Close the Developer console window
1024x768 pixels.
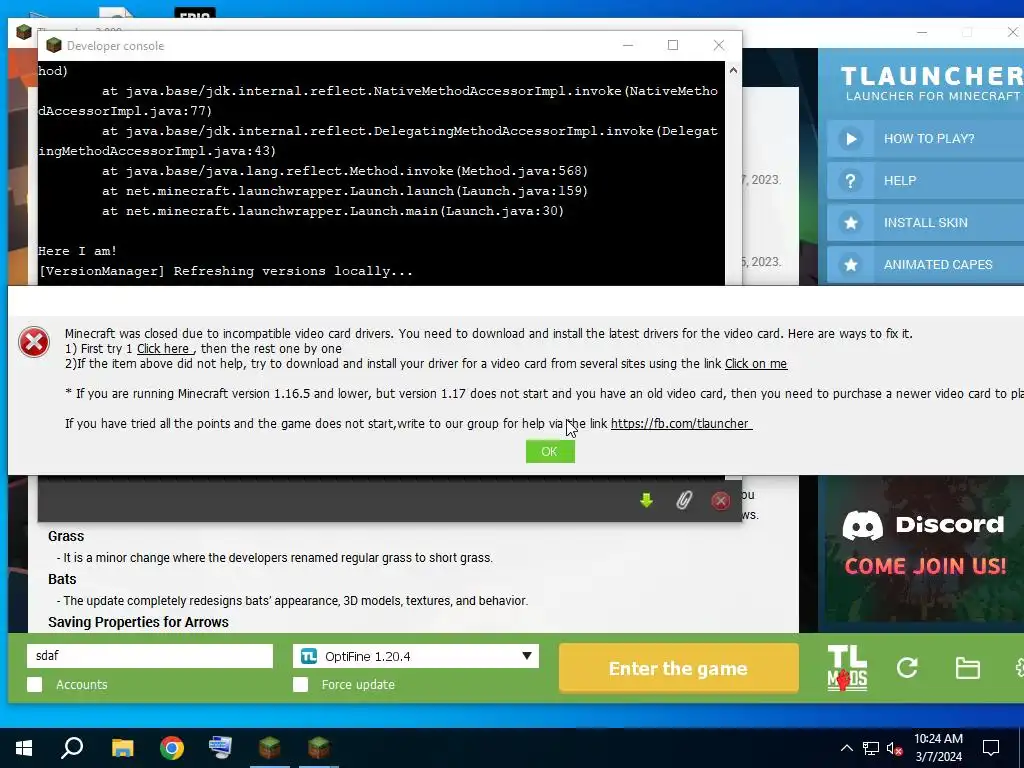(718, 45)
